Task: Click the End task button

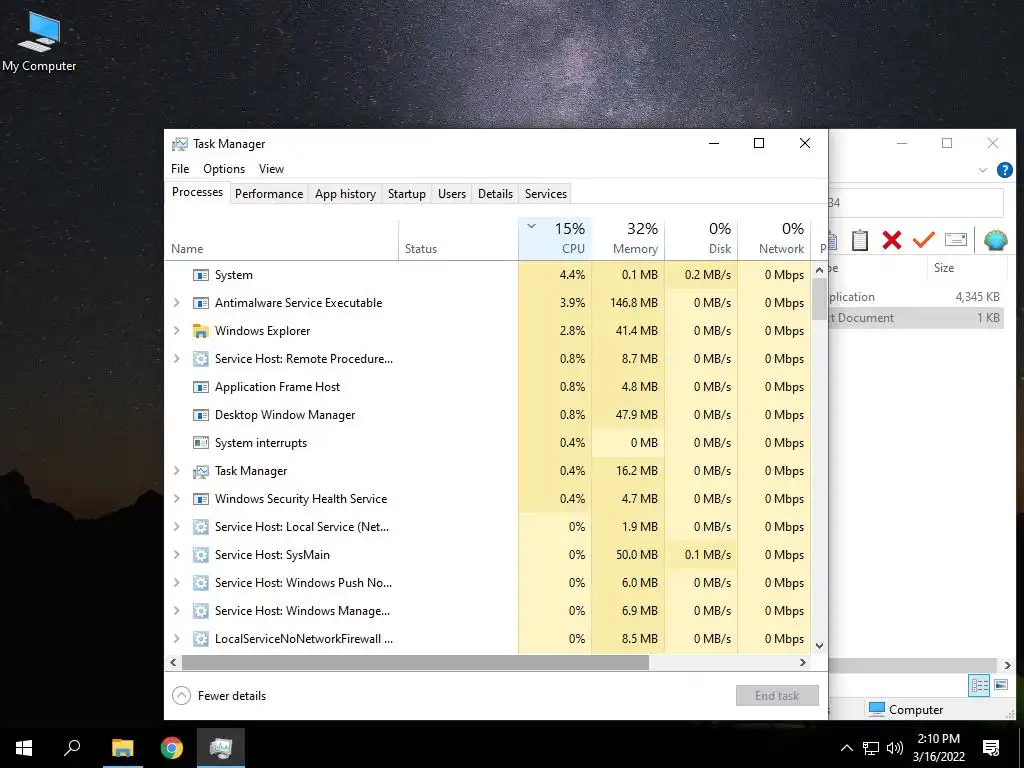Action: point(777,696)
